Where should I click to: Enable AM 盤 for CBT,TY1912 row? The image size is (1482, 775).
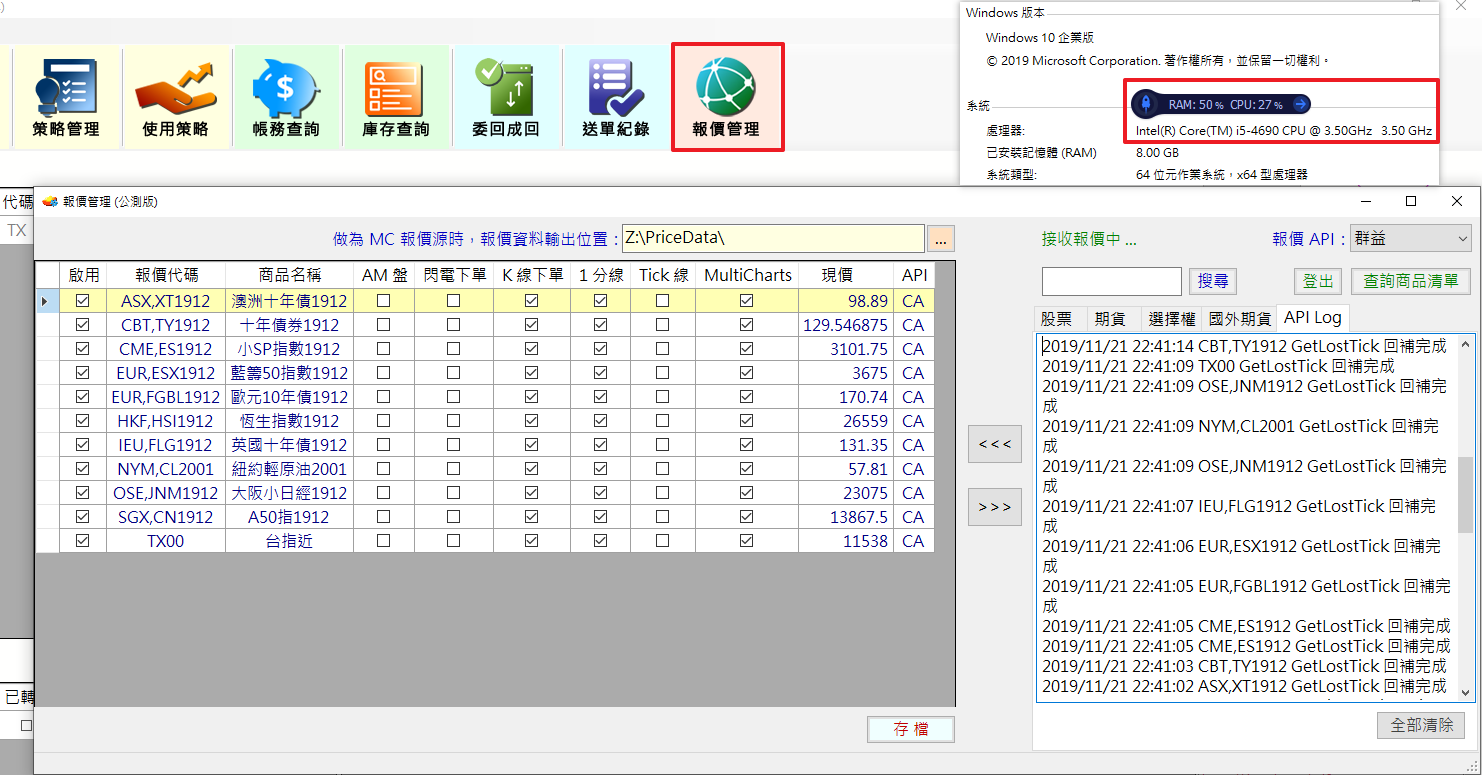tap(383, 325)
